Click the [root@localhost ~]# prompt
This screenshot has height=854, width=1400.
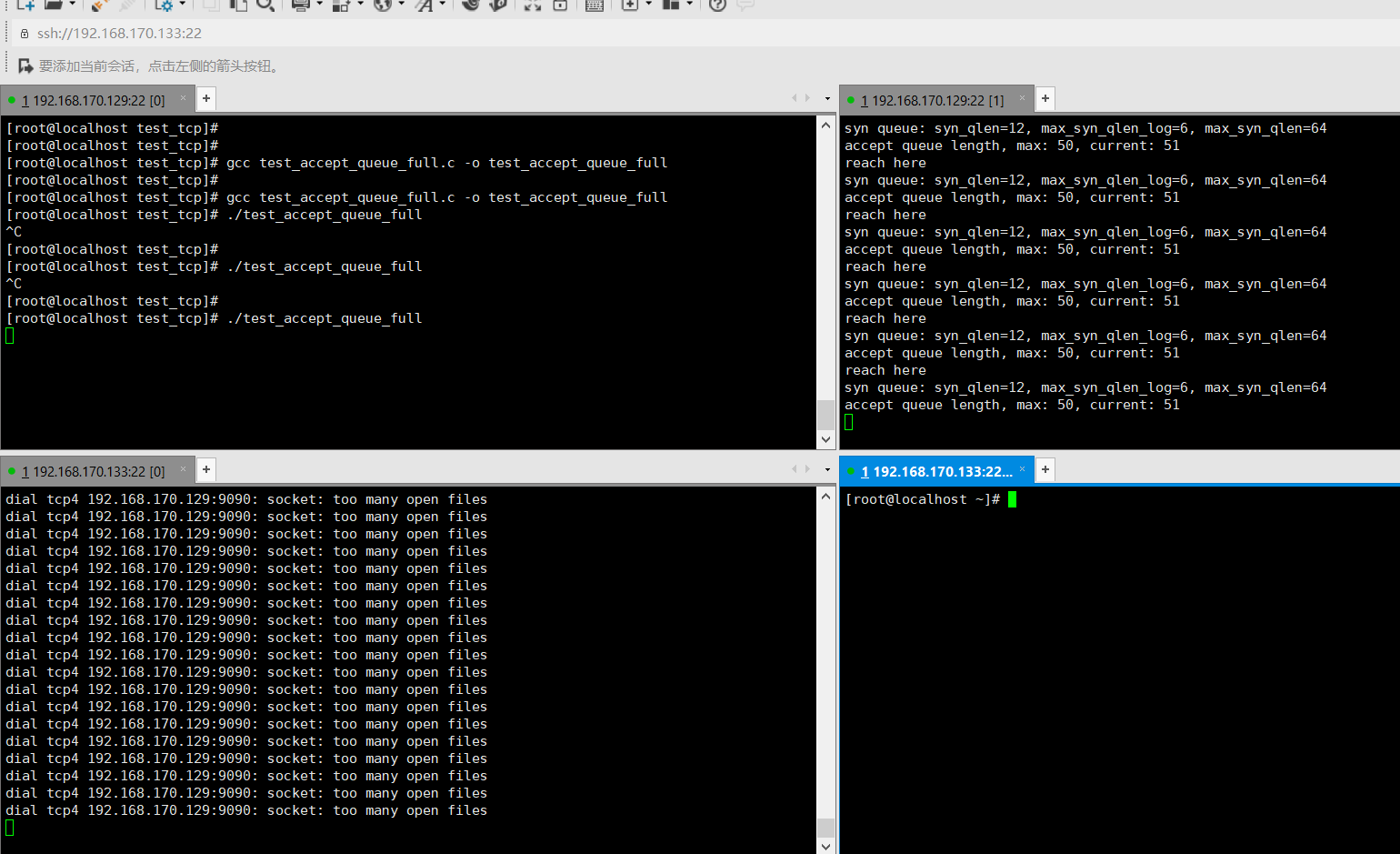tap(923, 499)
